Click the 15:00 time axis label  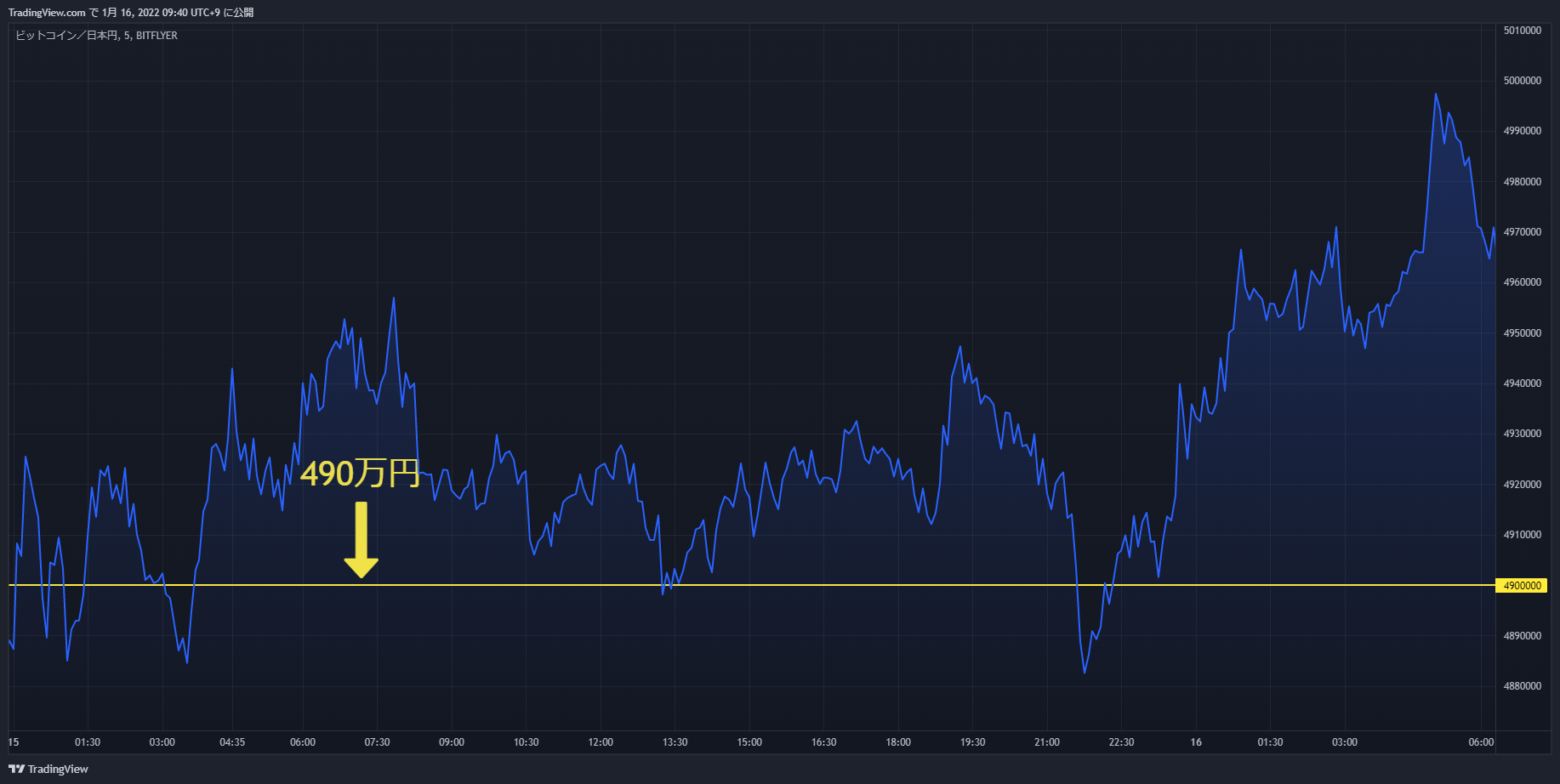coord(749,742)
